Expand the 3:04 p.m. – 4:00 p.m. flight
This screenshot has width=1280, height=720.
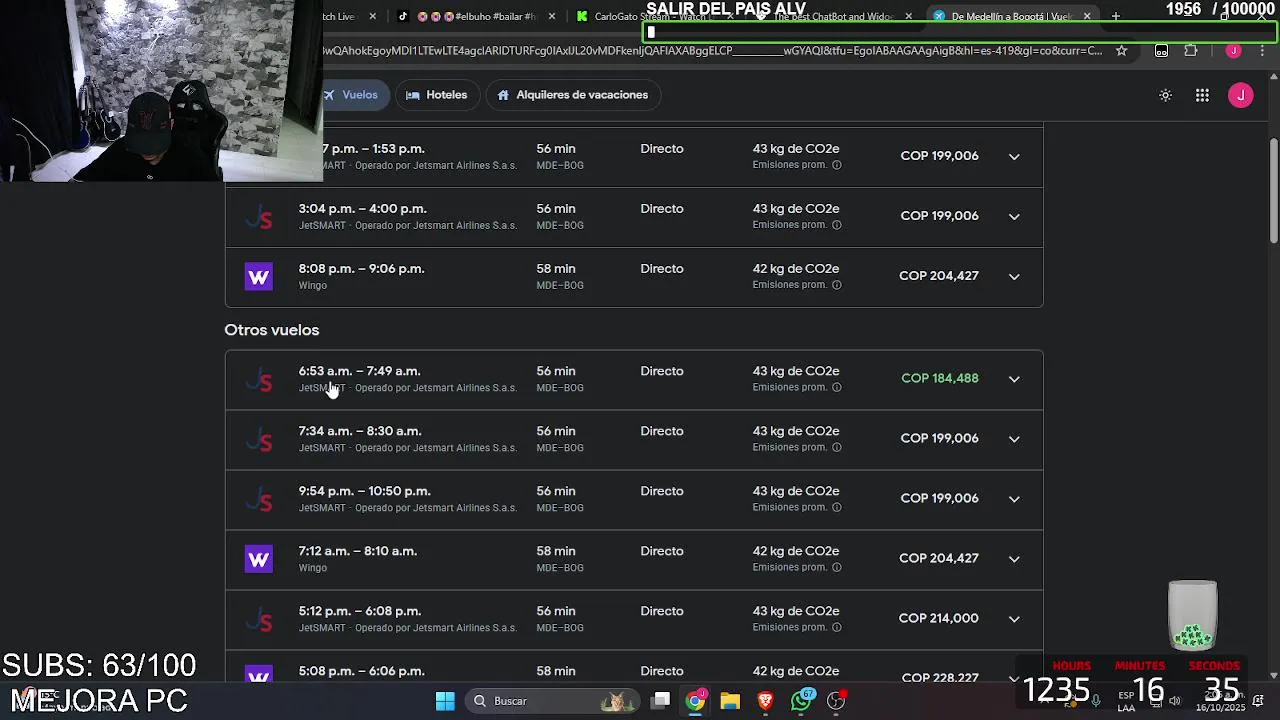tap(1014, 216)
